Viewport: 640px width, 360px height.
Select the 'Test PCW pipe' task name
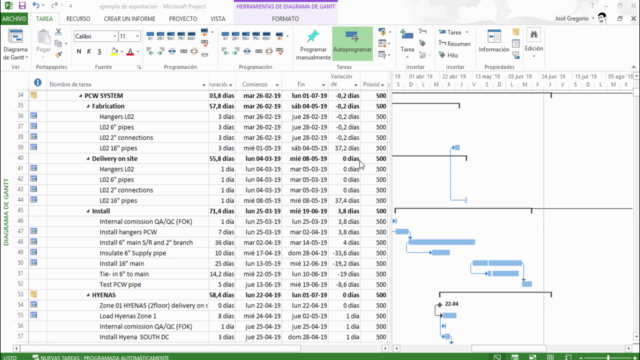tap(120, 284)
